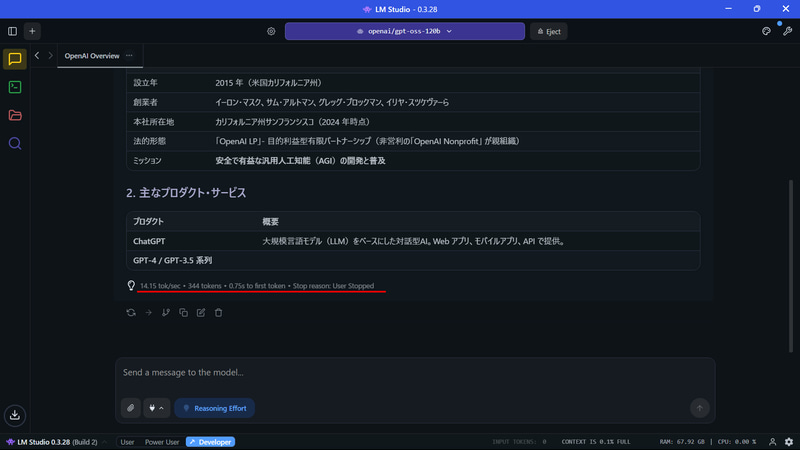Delete the assistant message

(218, 313)
